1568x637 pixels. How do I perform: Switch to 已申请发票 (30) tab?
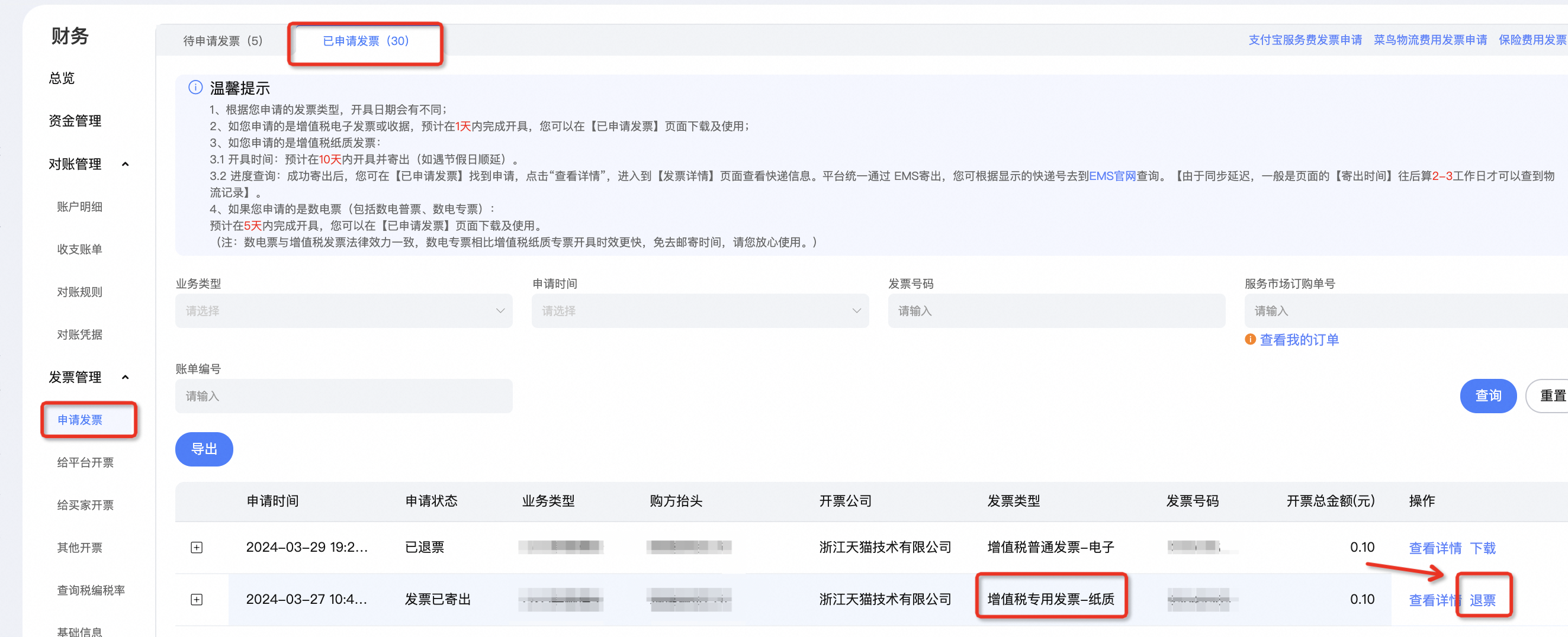(365, 41)
